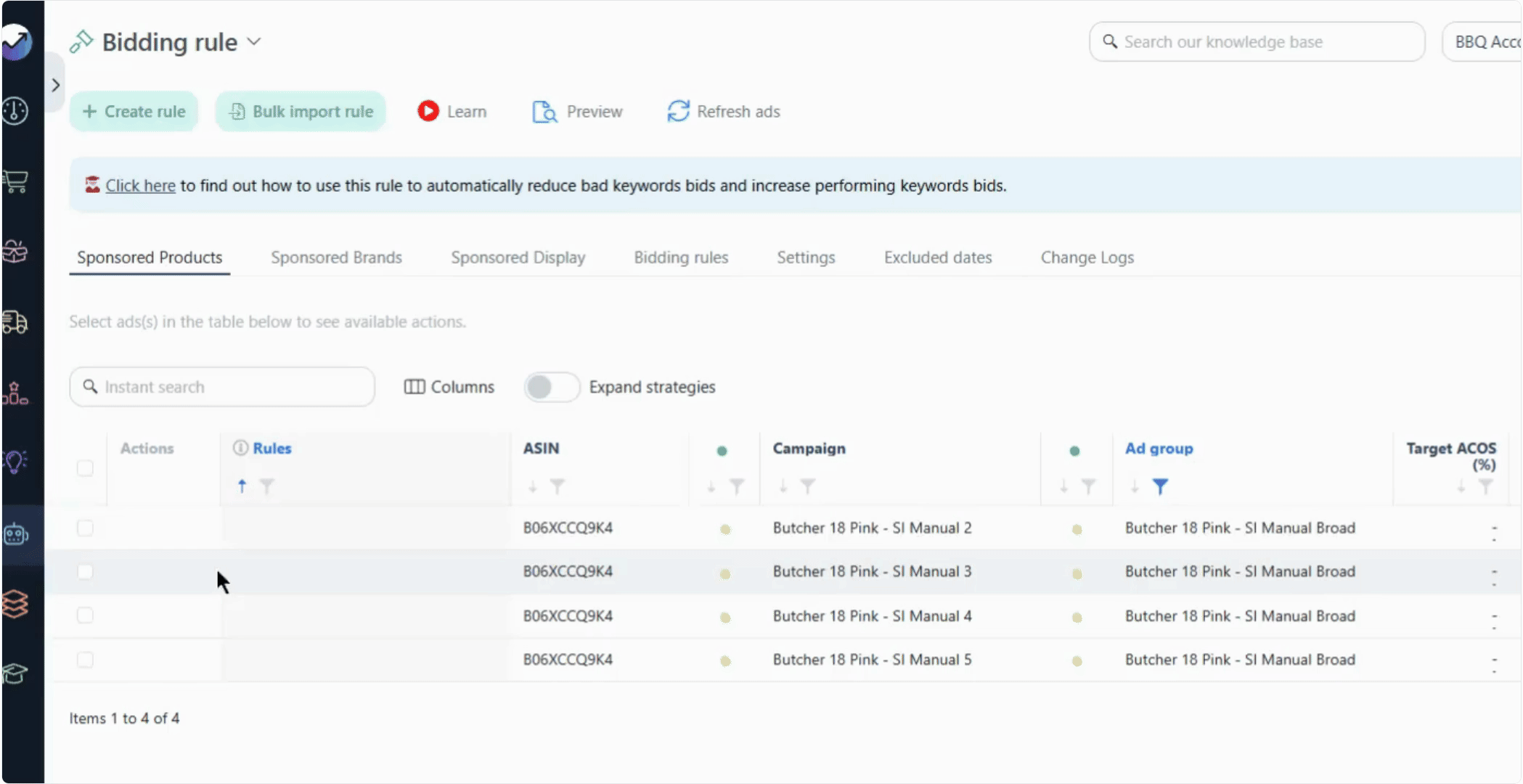Check the Butcher 18 Pink SI Manual 5 row
This screenshot has height=784, width=1523.
85,660
